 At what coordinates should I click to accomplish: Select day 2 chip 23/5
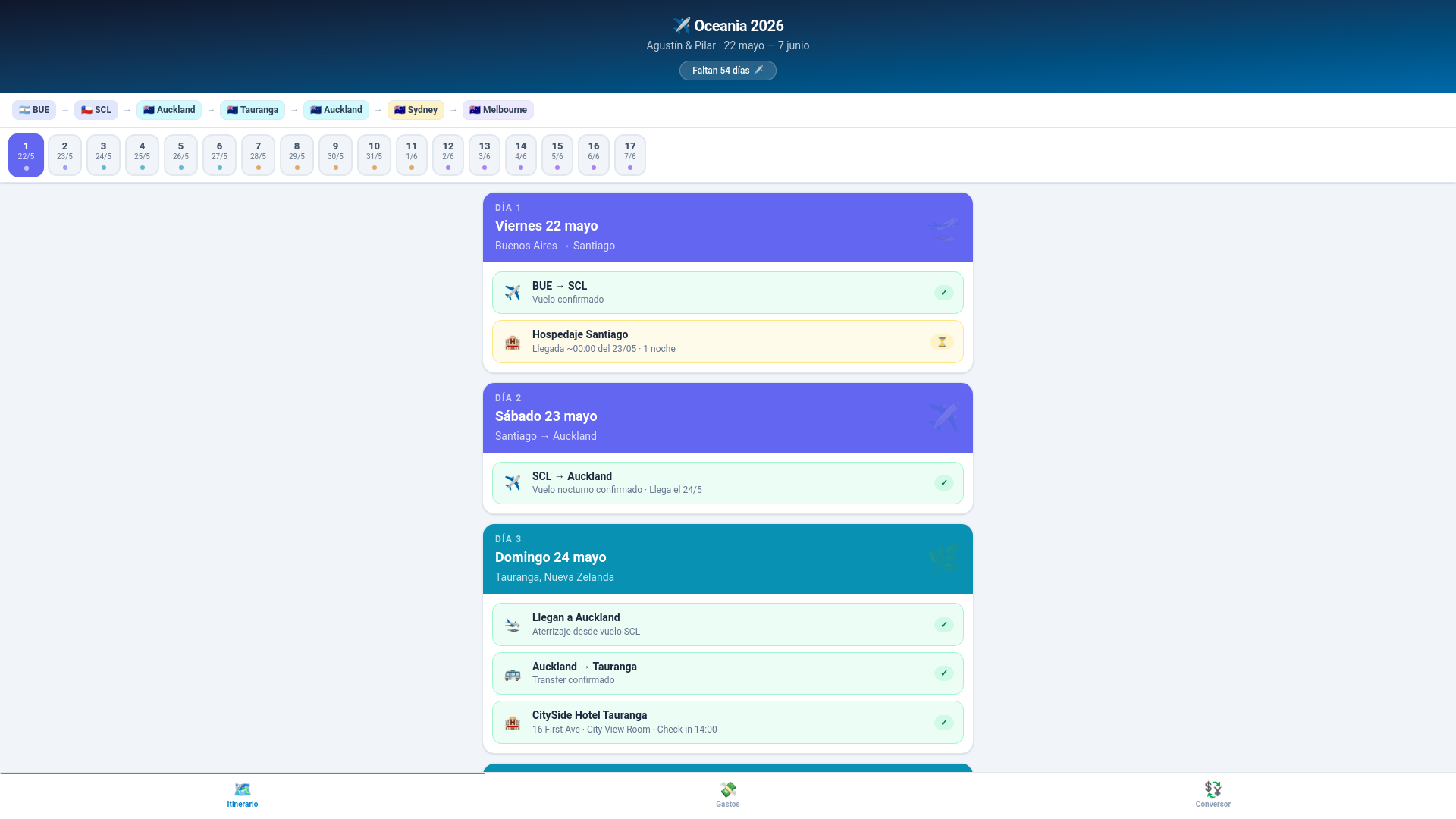[x=64, y=155]
